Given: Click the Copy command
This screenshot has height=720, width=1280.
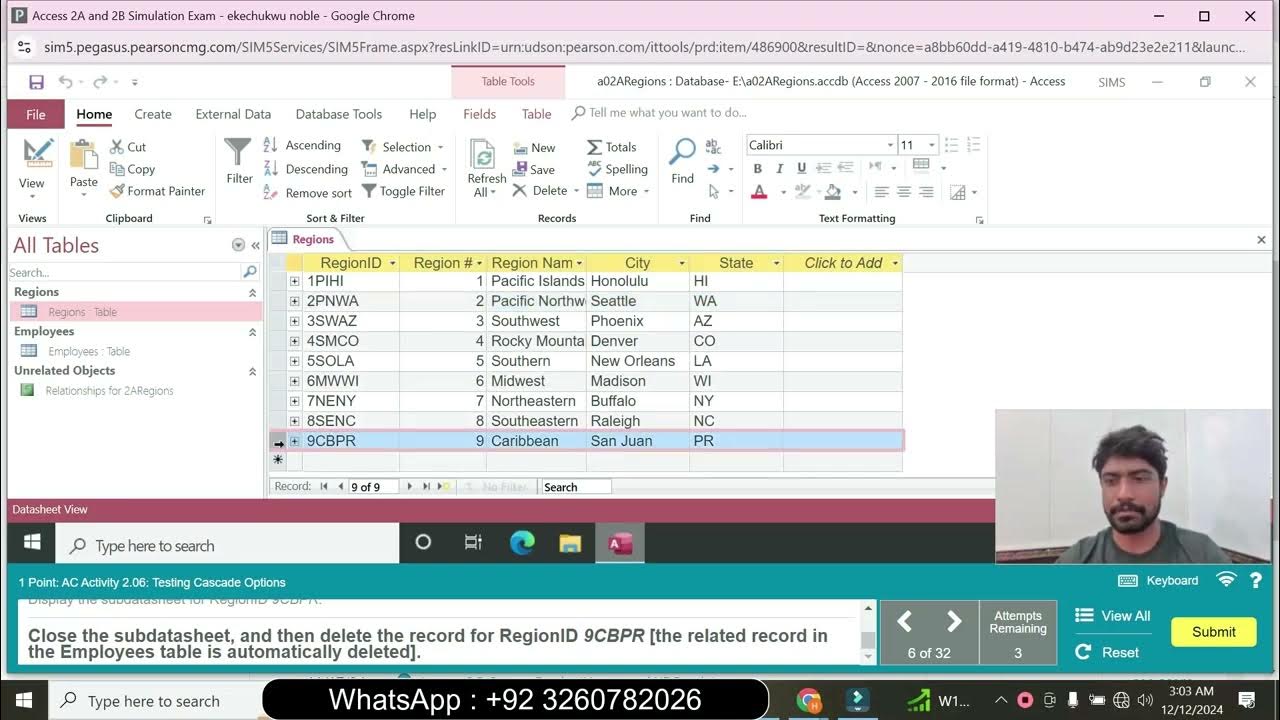Looking at the screenshot, I should tap(132, 169).
